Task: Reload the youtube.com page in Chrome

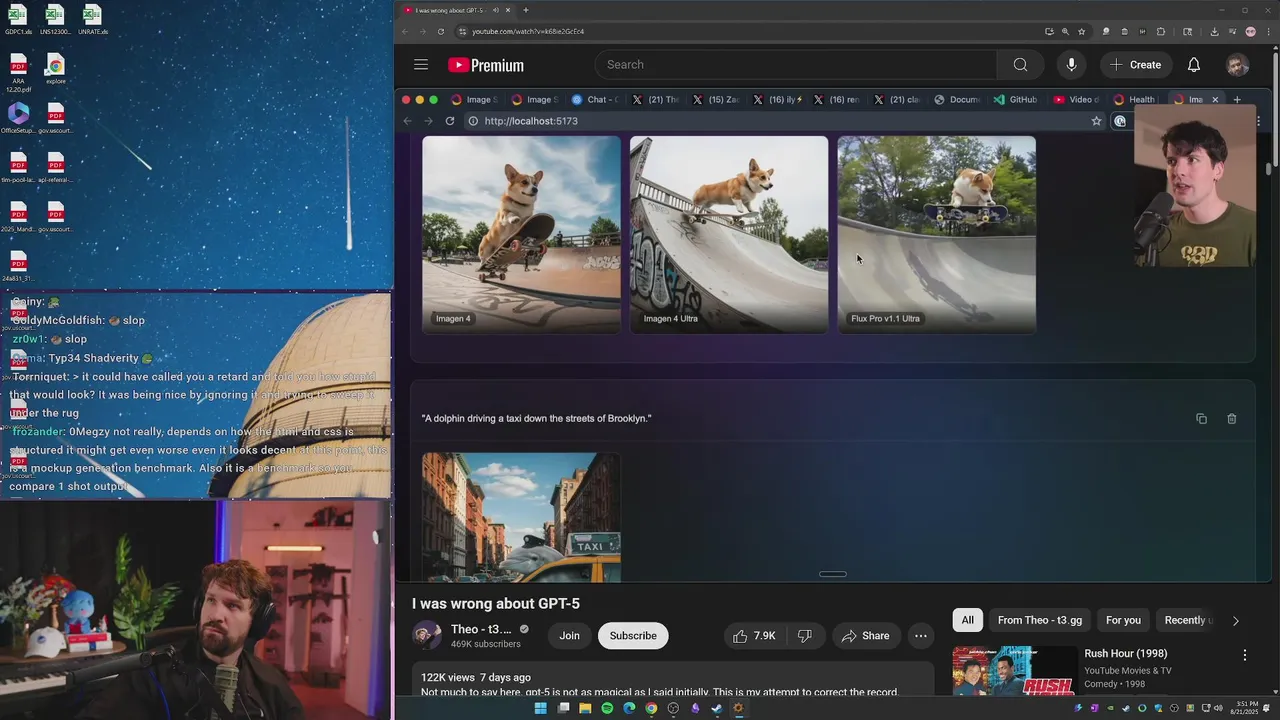Action: pyautogui.click(x=441, y=31)
